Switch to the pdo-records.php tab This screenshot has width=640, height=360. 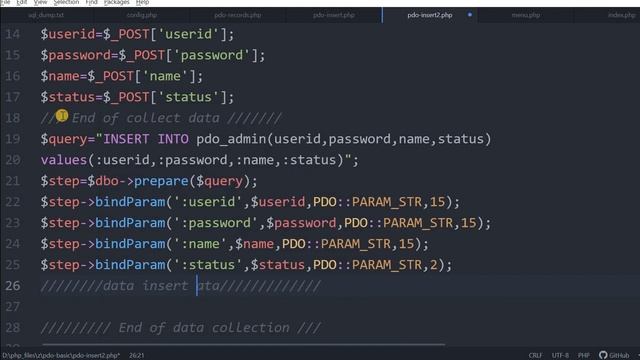pyautogui.click(x=238, y=15)
